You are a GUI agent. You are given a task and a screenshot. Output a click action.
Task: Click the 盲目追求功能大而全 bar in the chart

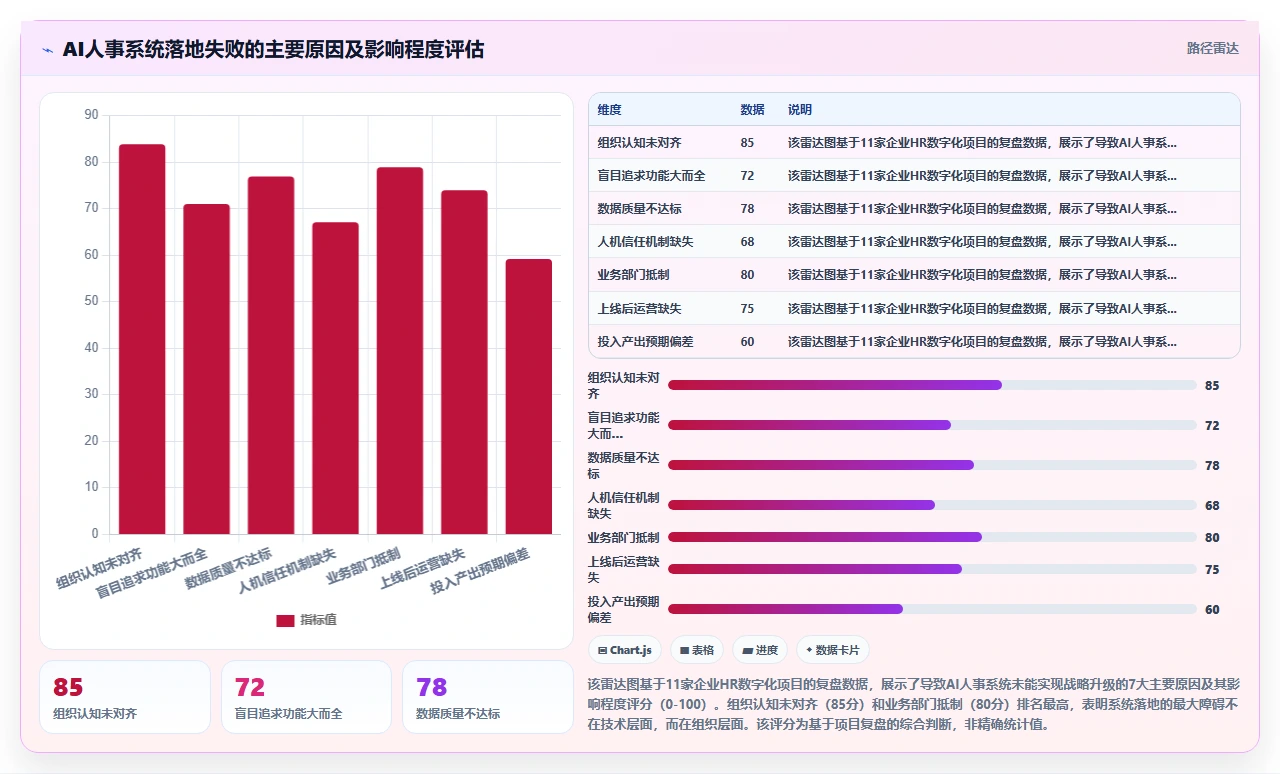[206, 369]
